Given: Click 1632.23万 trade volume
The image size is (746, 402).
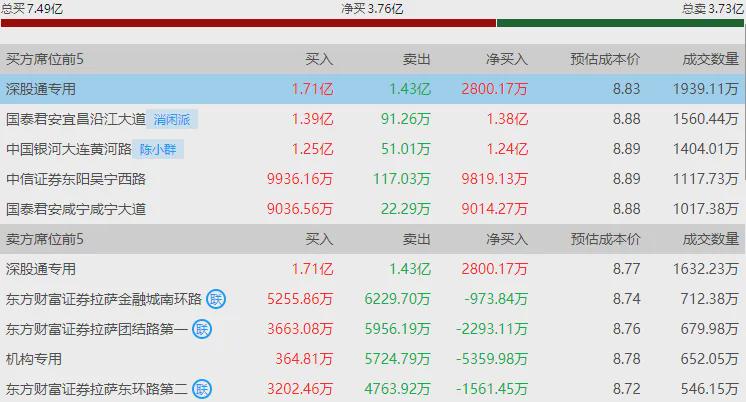Looking at the screenshot, I should pyautogui.click(x=706, y=269).
